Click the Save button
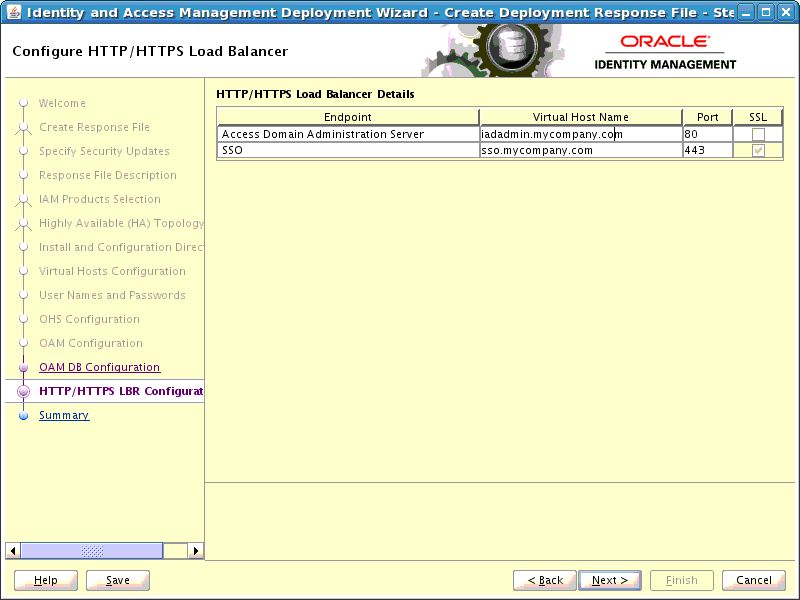Screen dimensions: 800x600 [118, 580]
